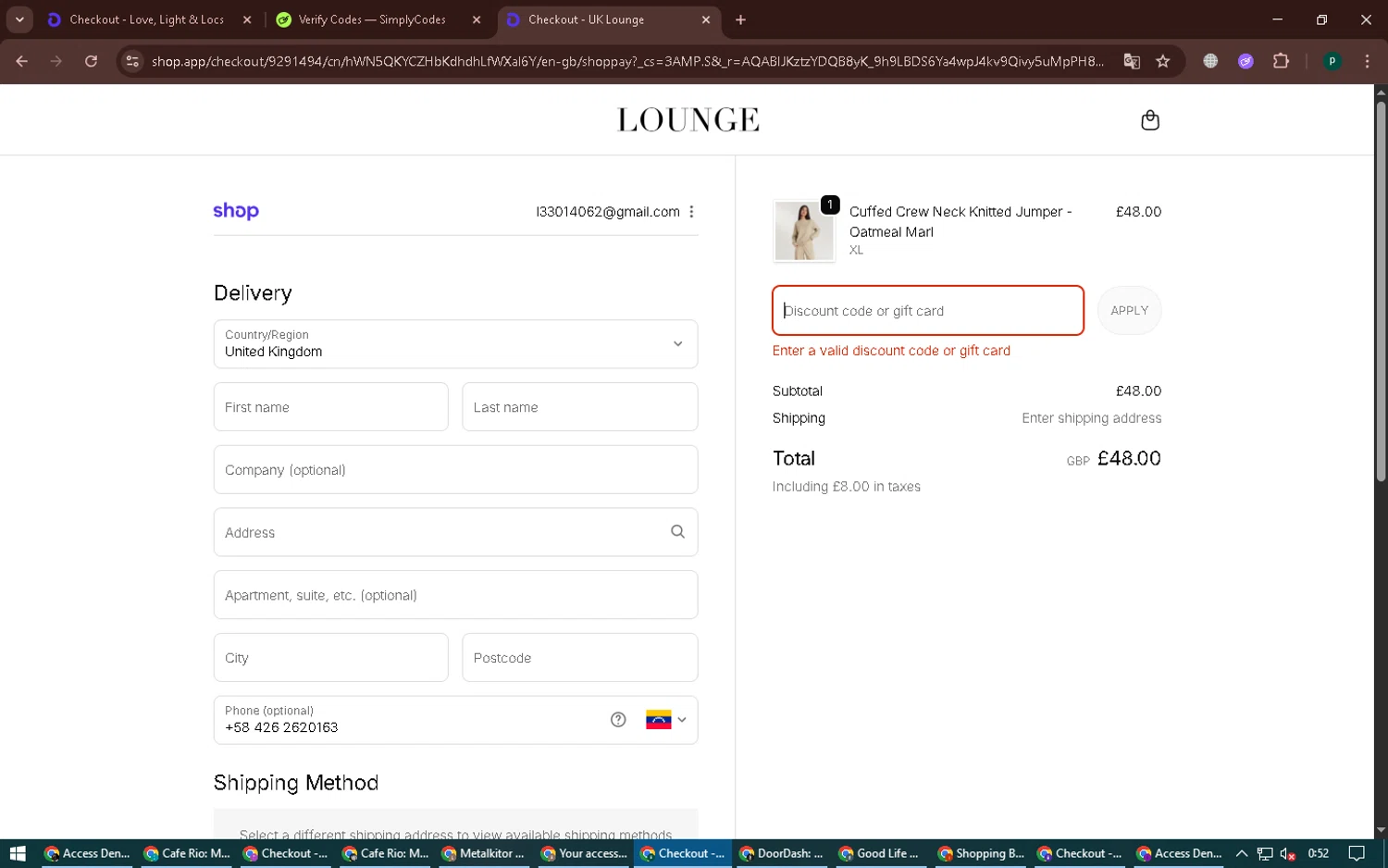Image resolution: width=1388 pixels, height=868 pixels.
Task: Click the email l33014062@gmail.com text
Action: click(x=608, y=212)
